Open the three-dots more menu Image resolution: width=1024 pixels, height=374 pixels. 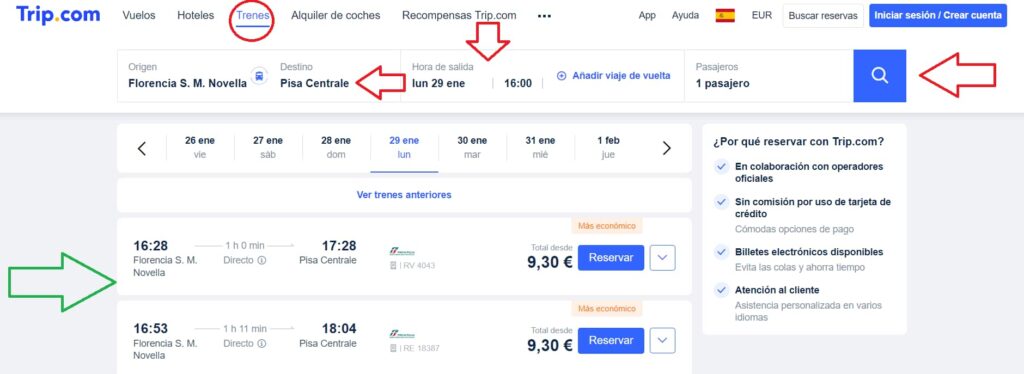click(544, 16)
